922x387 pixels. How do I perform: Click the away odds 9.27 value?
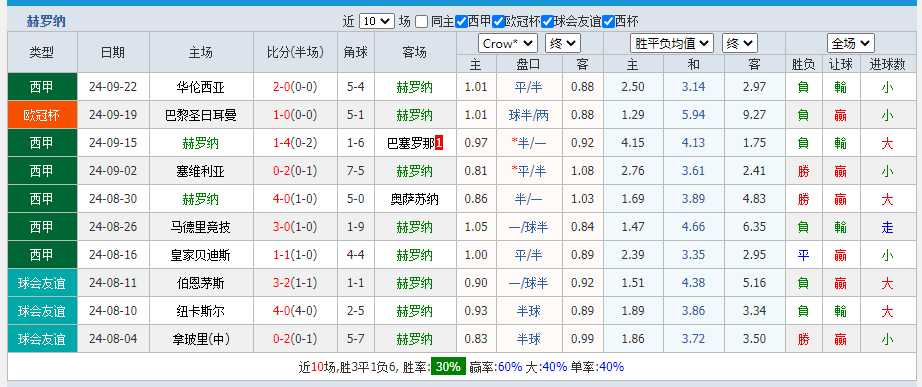point(754,115)
